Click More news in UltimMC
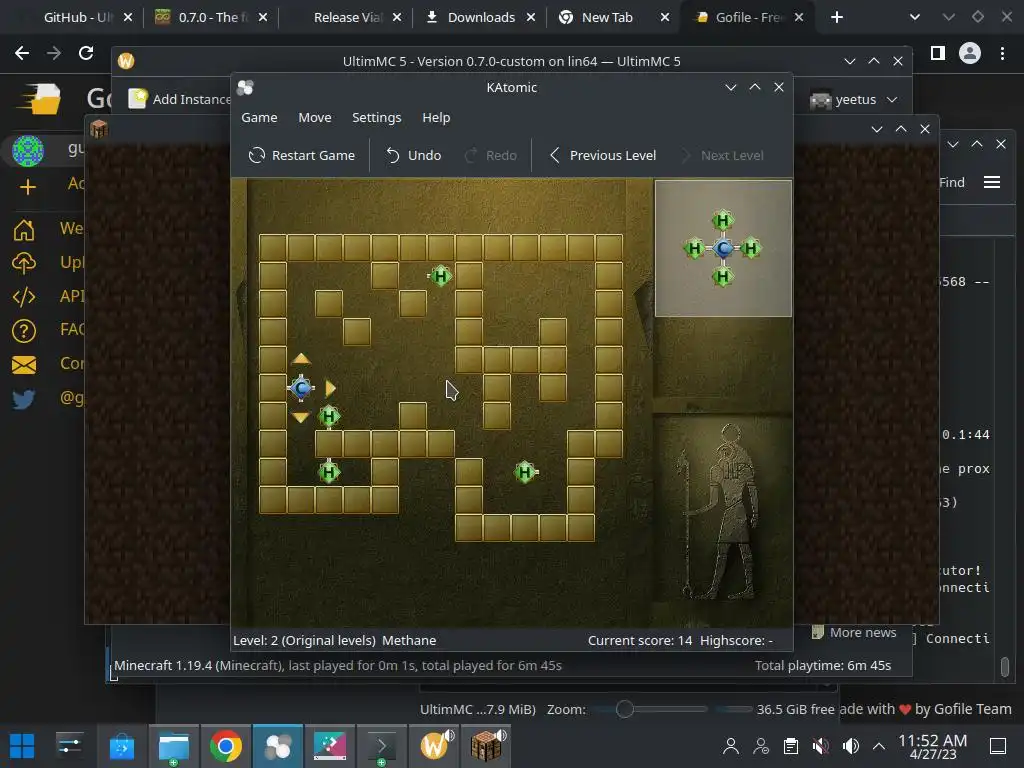The height and width of the screenshot is (768, 1024). click(x=854, y=632)
